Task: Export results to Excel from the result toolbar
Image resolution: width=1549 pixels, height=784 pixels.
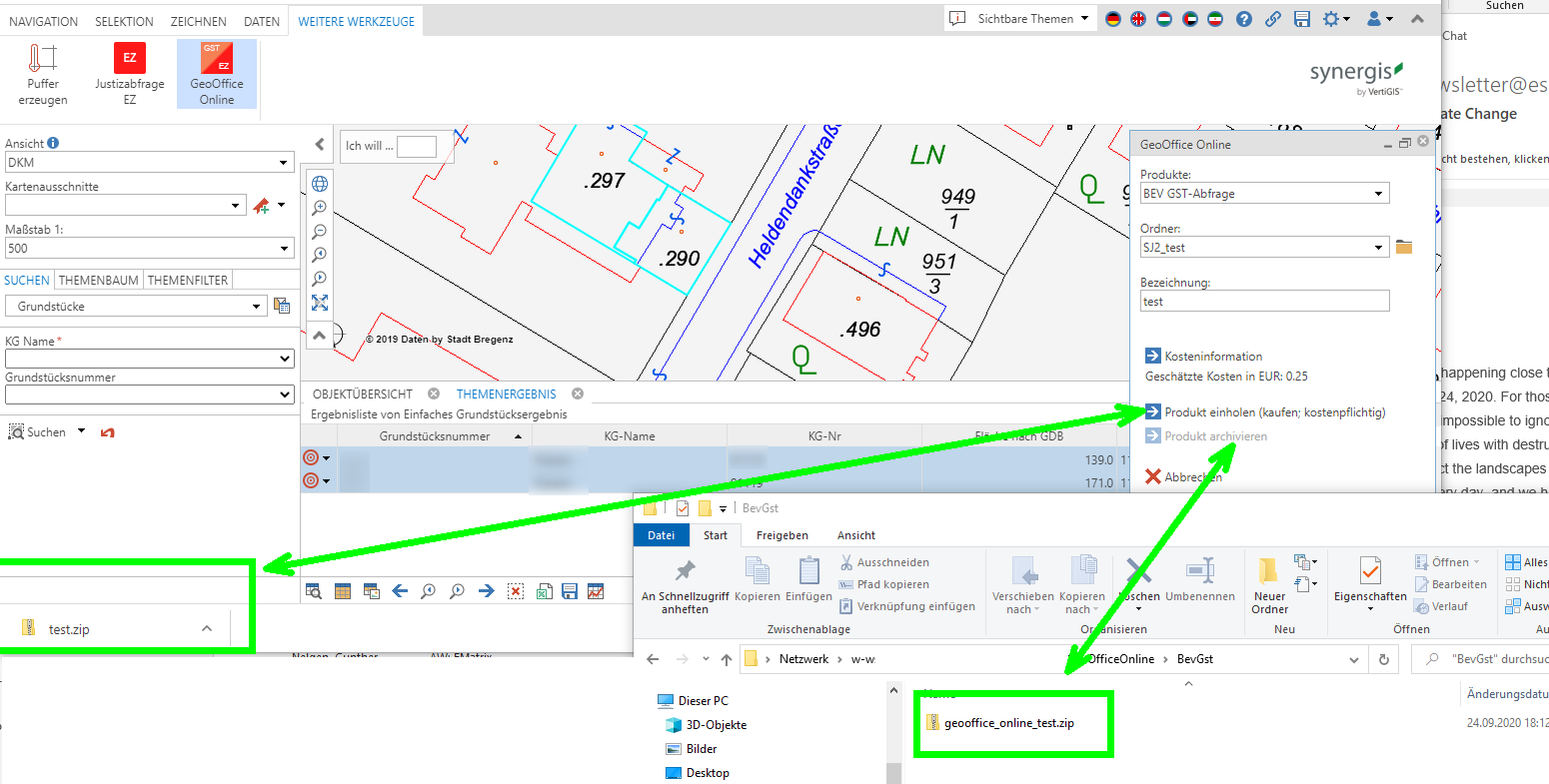Action: click(545, 591)
